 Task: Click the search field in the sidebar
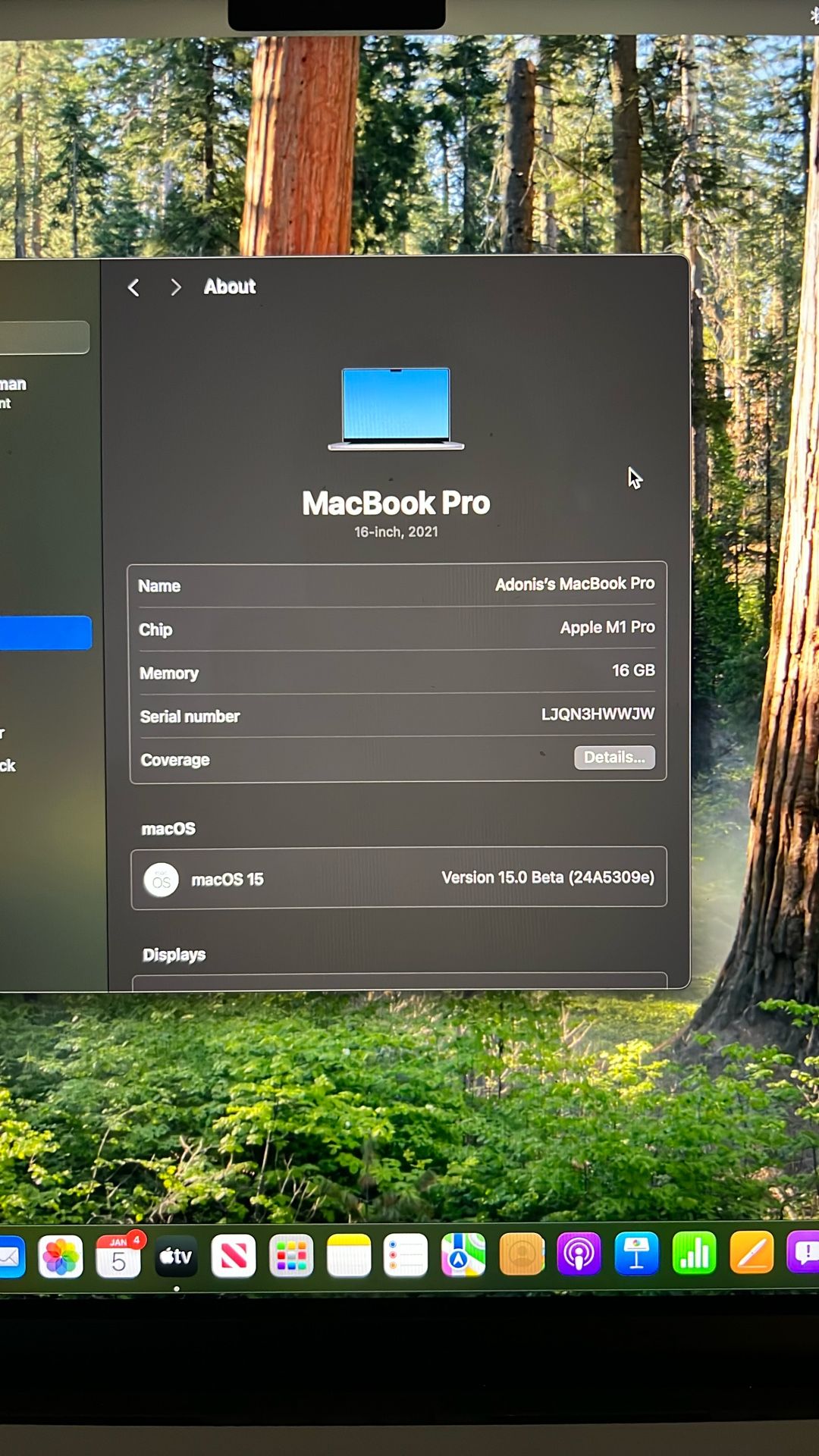[44, 337]
